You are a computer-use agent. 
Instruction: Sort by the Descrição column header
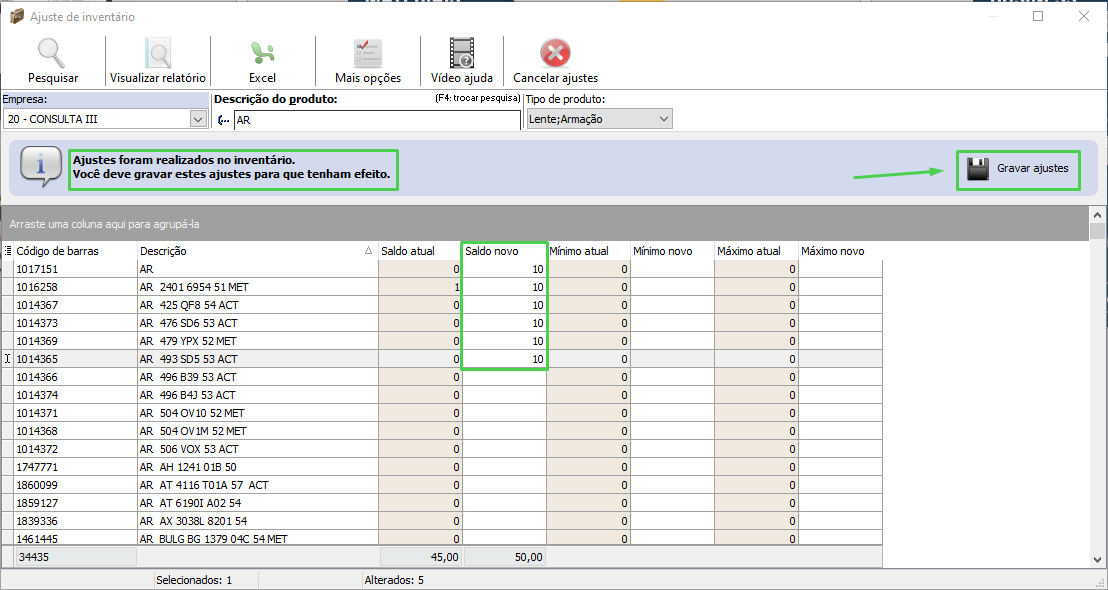click(x=257, y=251)
